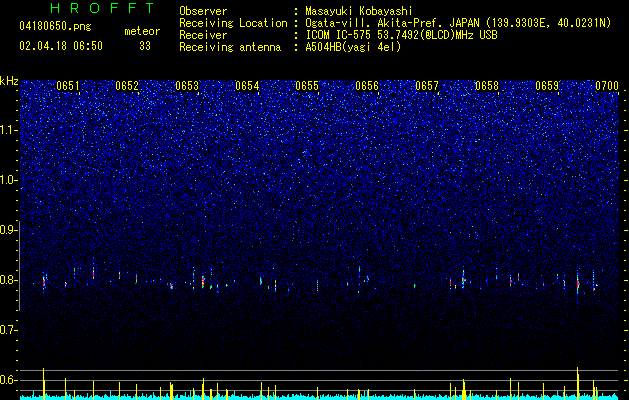Click observer name Masayuki Kobayashi
This screenshot has width=629, height=400.
click(359, 11)
